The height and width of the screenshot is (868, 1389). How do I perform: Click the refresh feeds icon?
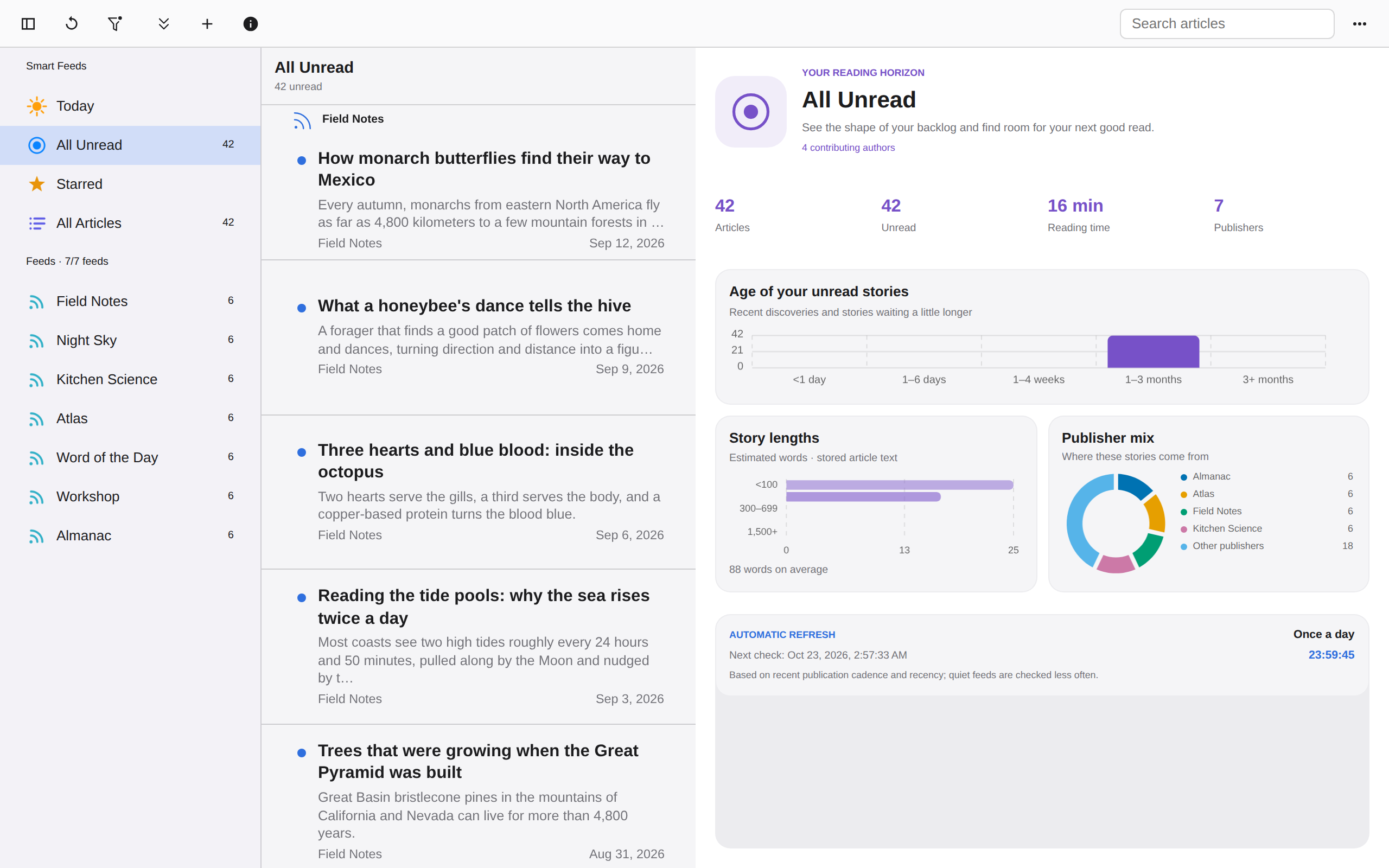click(x=72, y=23)
